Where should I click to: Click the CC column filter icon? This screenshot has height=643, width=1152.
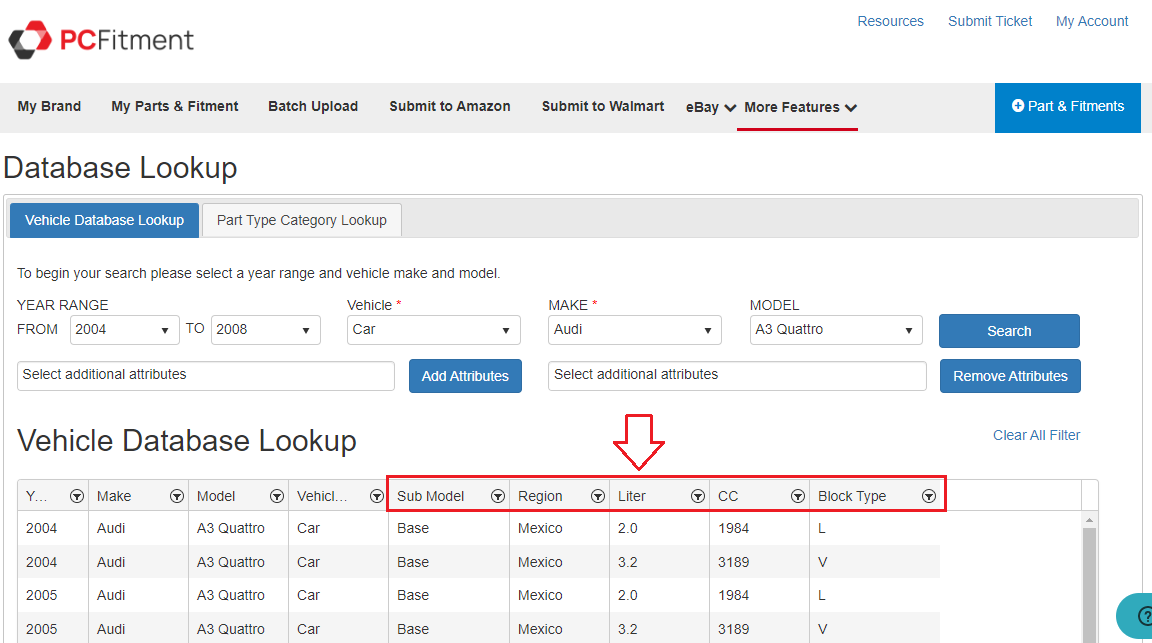[x=798, y=496]
